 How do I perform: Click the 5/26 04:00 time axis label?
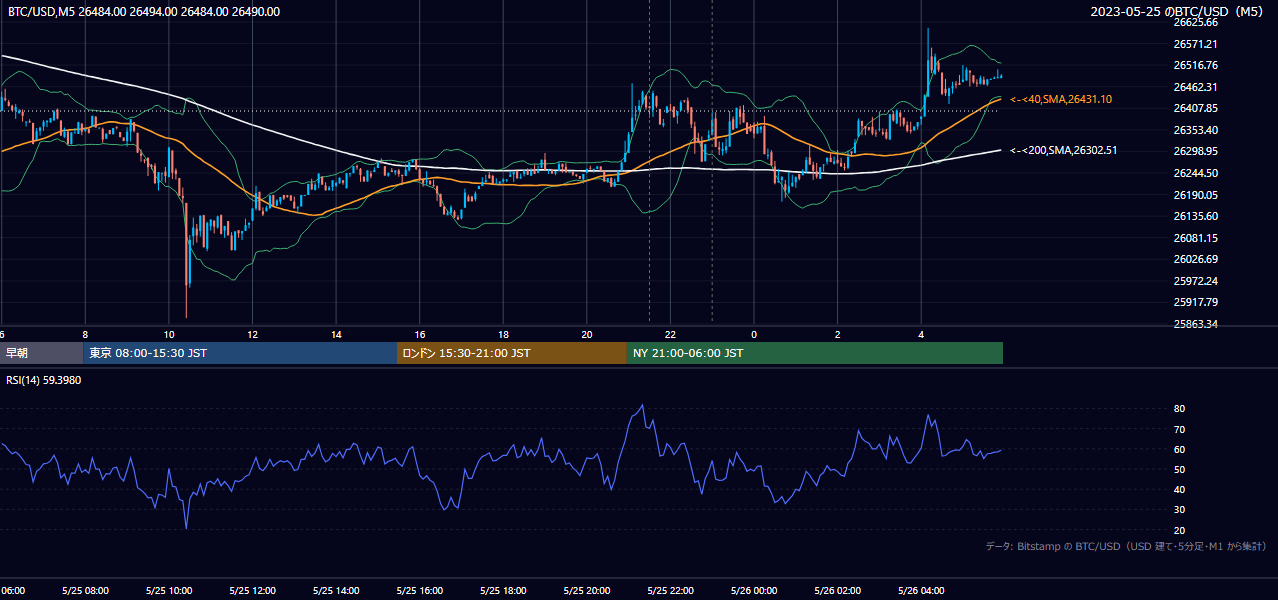pos(920,590)
